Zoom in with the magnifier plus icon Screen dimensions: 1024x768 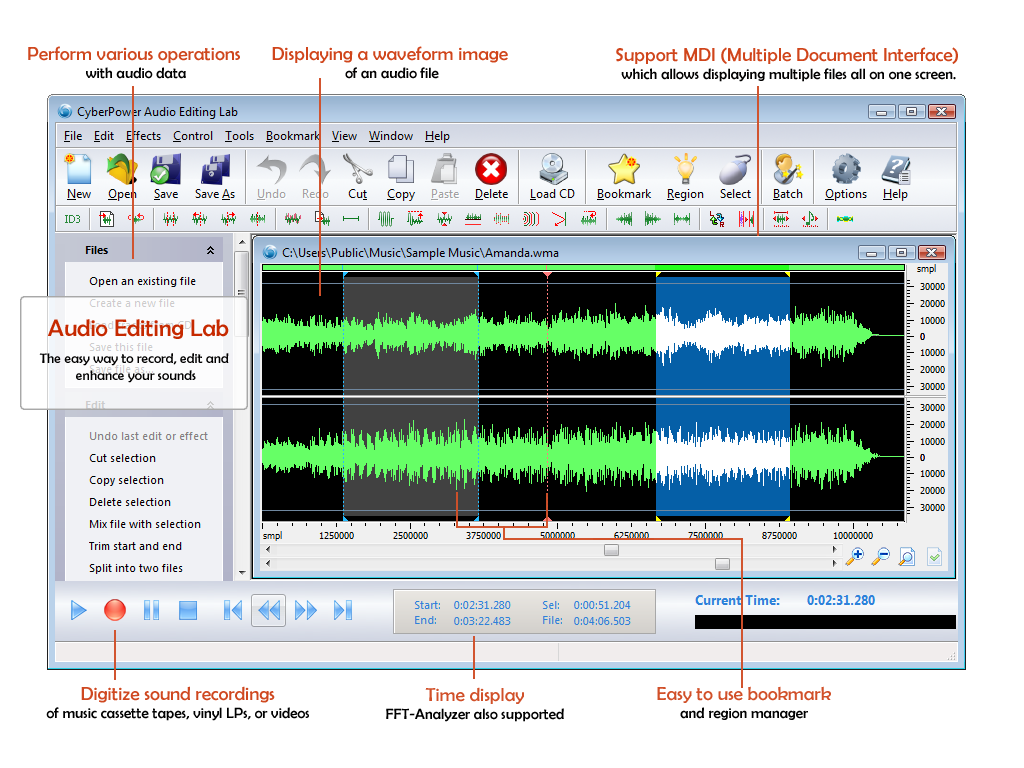pyautogui.click(x=854, y=556)
